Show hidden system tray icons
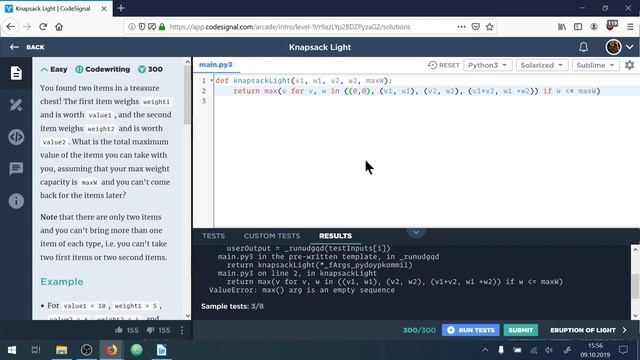 coord(485,350)
